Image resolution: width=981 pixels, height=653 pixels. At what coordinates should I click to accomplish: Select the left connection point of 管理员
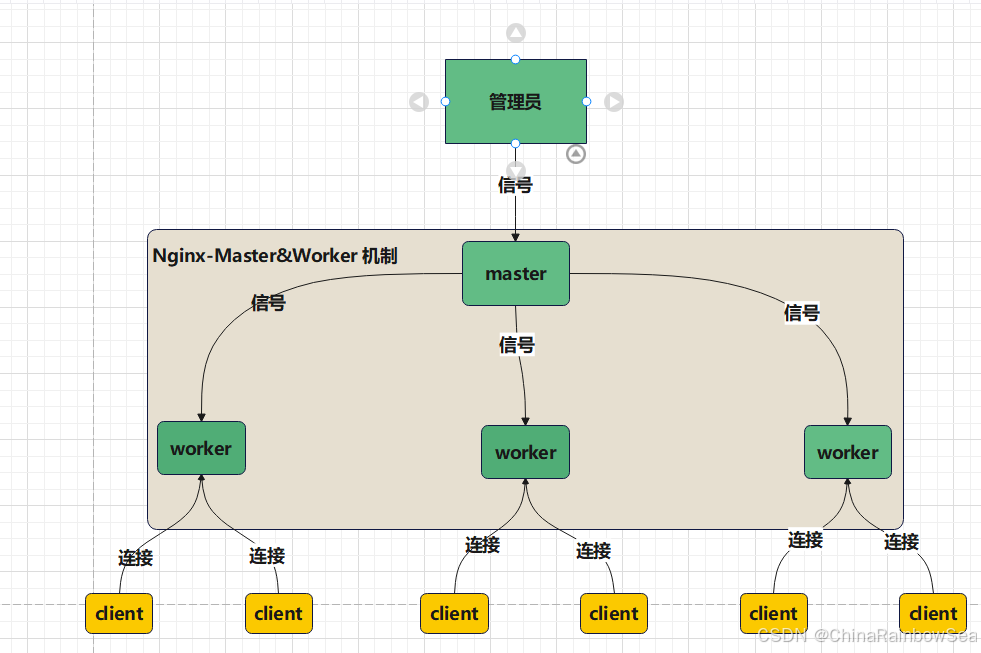point(445,101)
